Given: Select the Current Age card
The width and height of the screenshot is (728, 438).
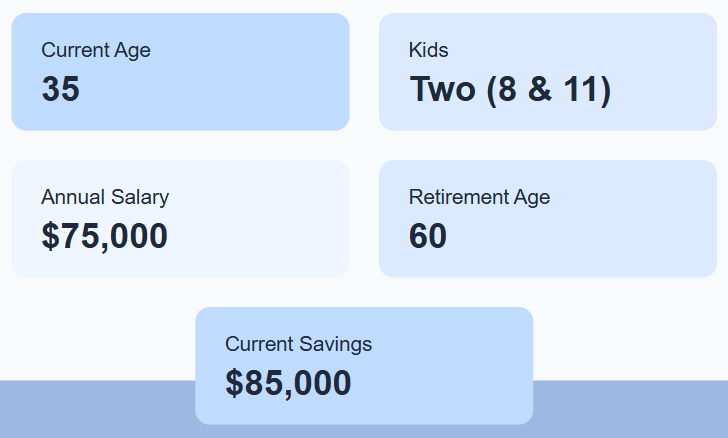Looking at the screenshot, I should (181, 72).
